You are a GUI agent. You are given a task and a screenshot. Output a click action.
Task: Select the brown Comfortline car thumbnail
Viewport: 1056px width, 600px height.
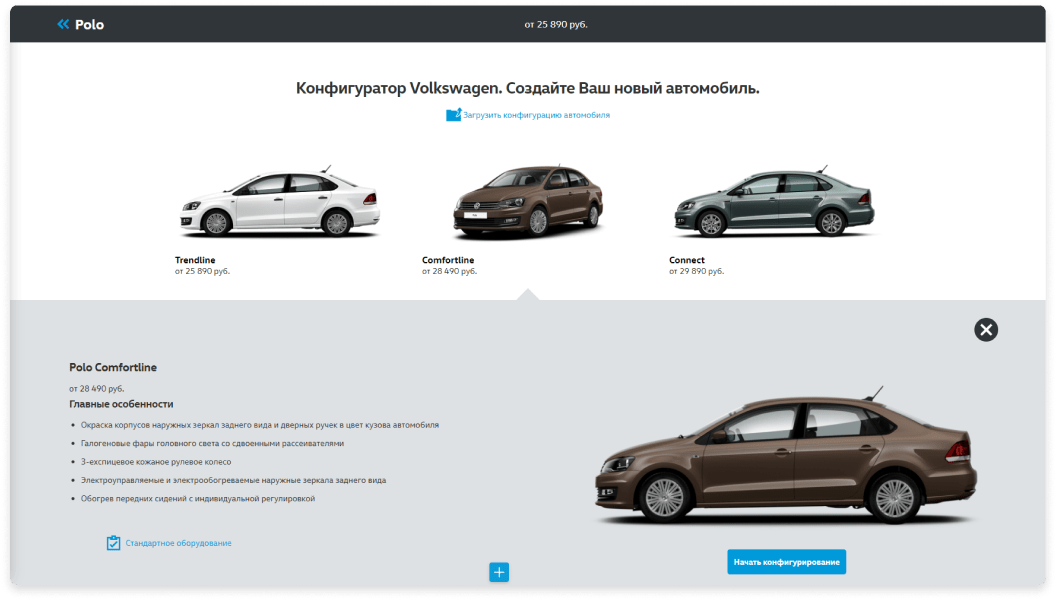click(x=528, y=202)
